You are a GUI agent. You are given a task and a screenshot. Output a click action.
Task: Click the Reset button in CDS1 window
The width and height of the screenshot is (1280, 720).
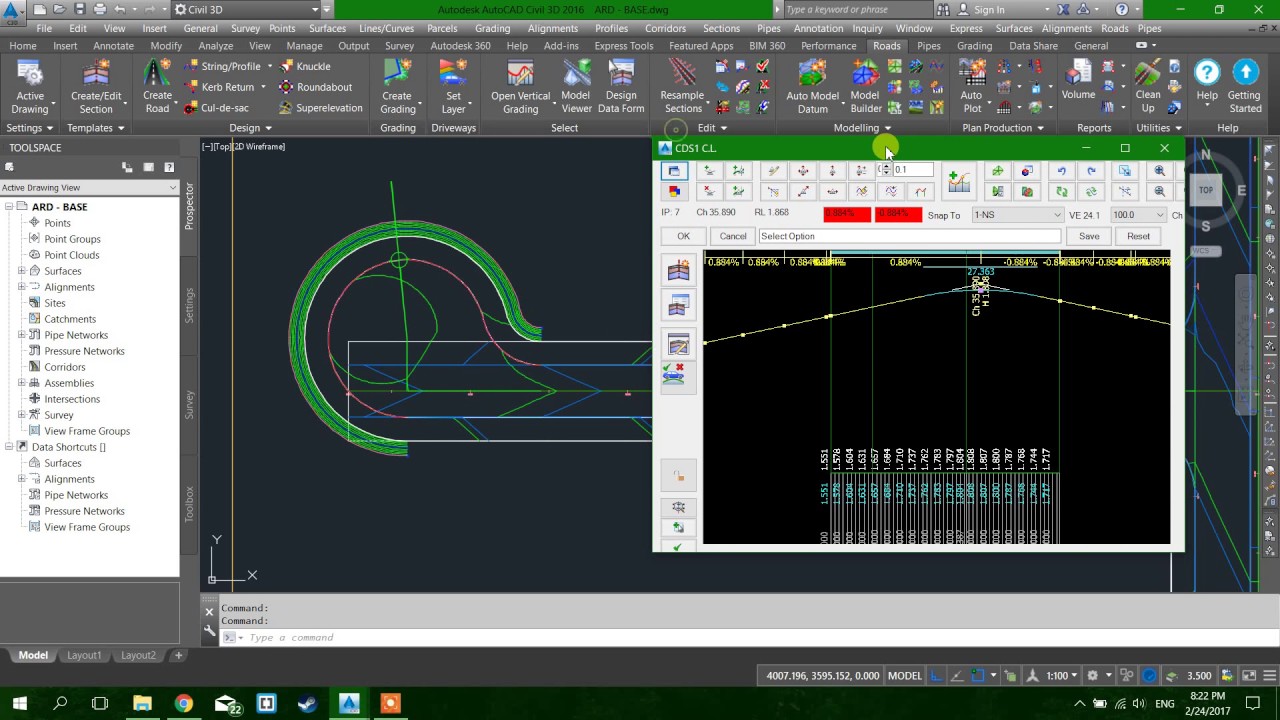[1138, 236]
